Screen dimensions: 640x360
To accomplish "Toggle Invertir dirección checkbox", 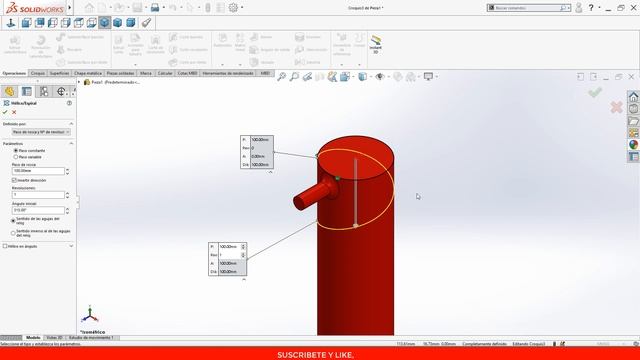I will pyautogui.click(x=14, y=180).
